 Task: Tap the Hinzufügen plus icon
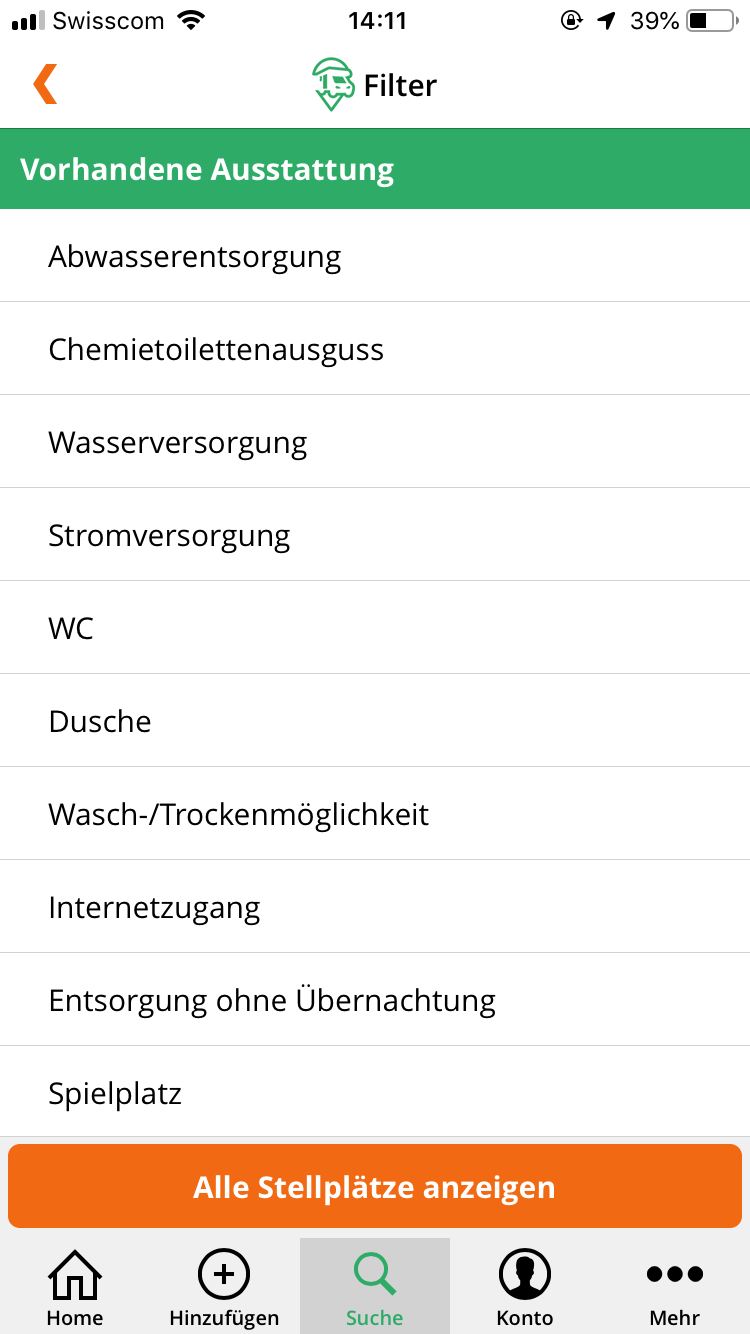224,1274
